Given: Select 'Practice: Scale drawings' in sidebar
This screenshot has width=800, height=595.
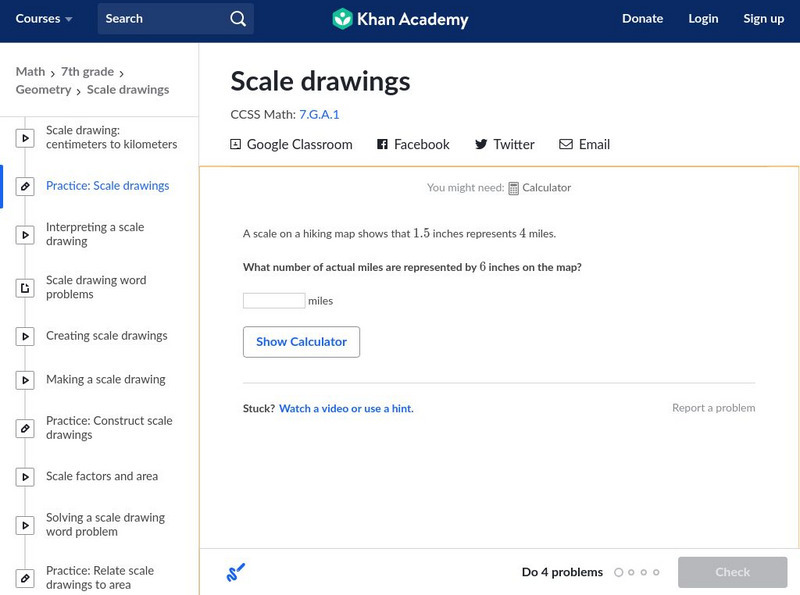Looking at the screenshot, I should pos(107,186).
